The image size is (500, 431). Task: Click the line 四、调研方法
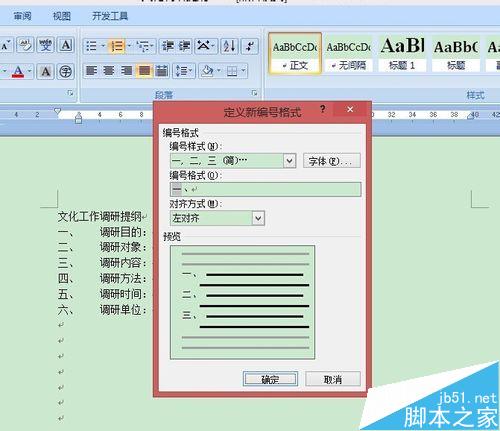[x=102, y=279]
